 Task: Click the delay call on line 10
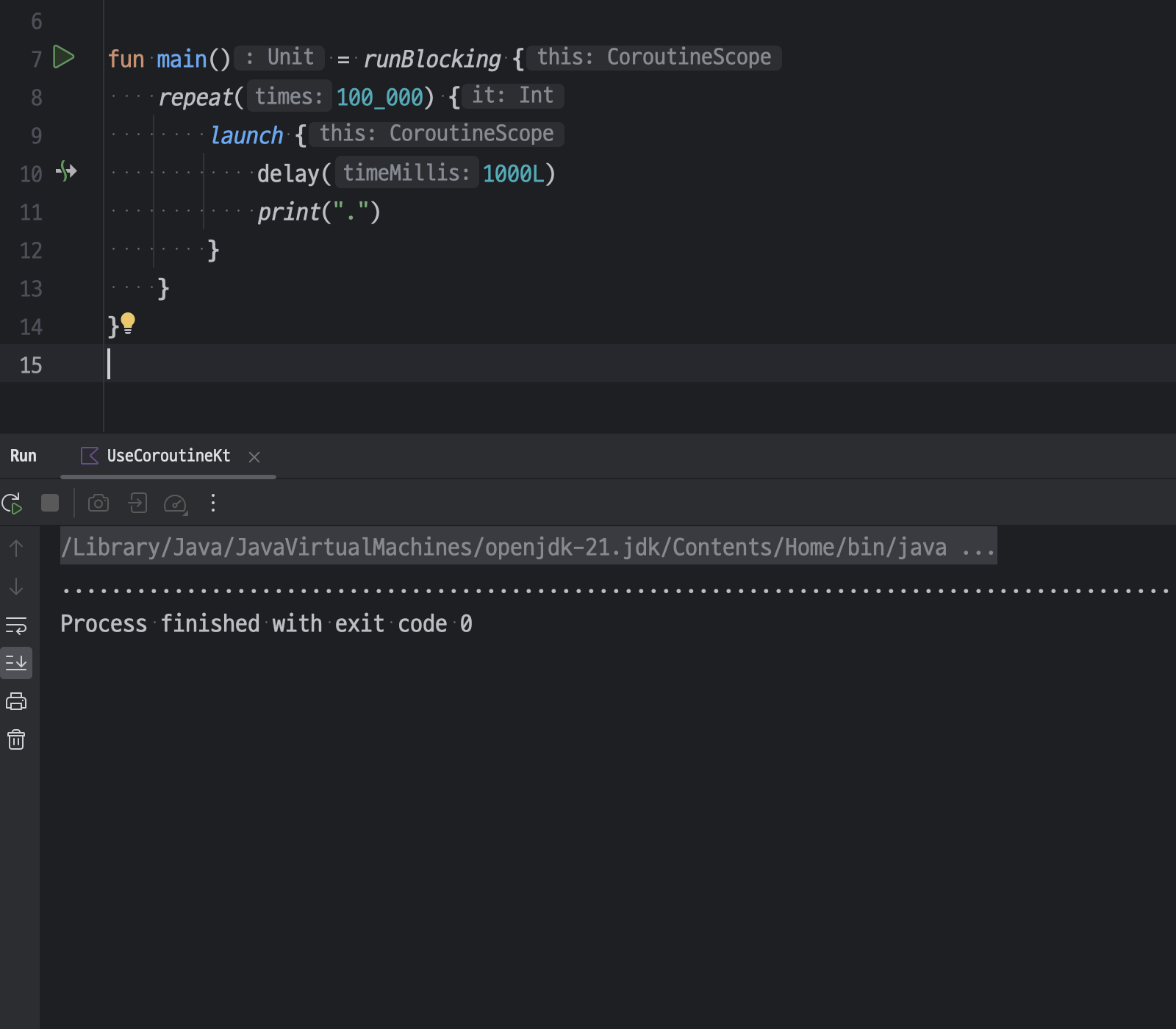click(287, 173)
